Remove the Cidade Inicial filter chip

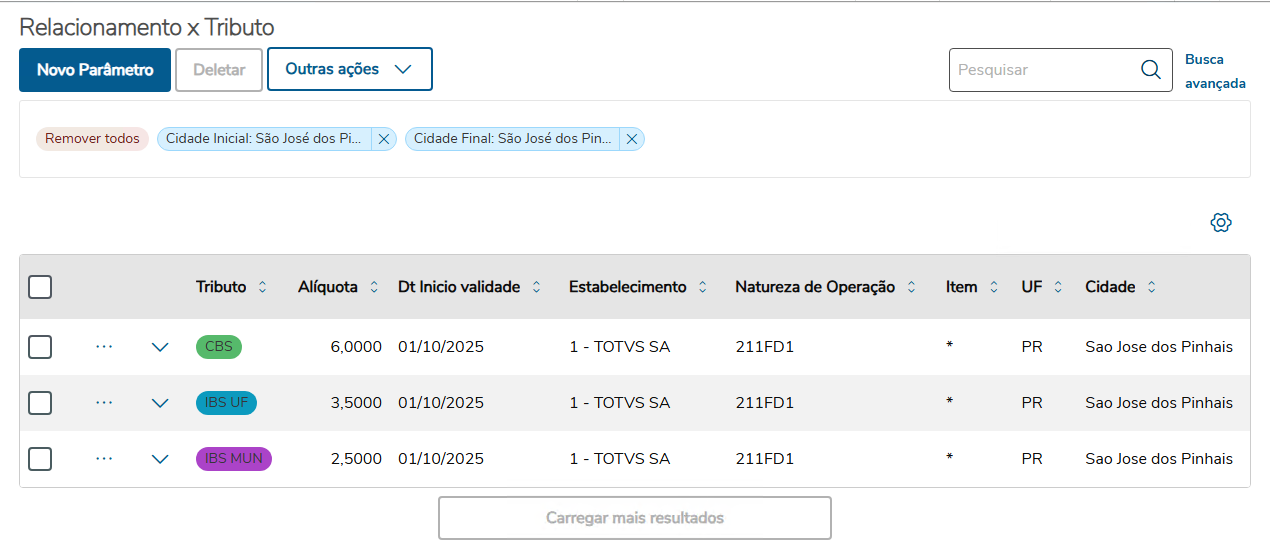pos(384,140)
